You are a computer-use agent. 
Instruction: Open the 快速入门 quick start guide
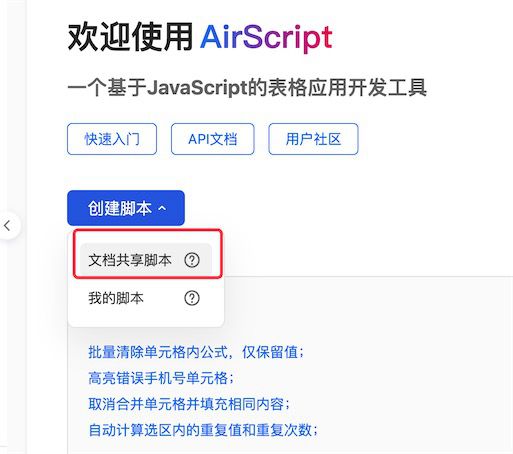coord(112,139)
